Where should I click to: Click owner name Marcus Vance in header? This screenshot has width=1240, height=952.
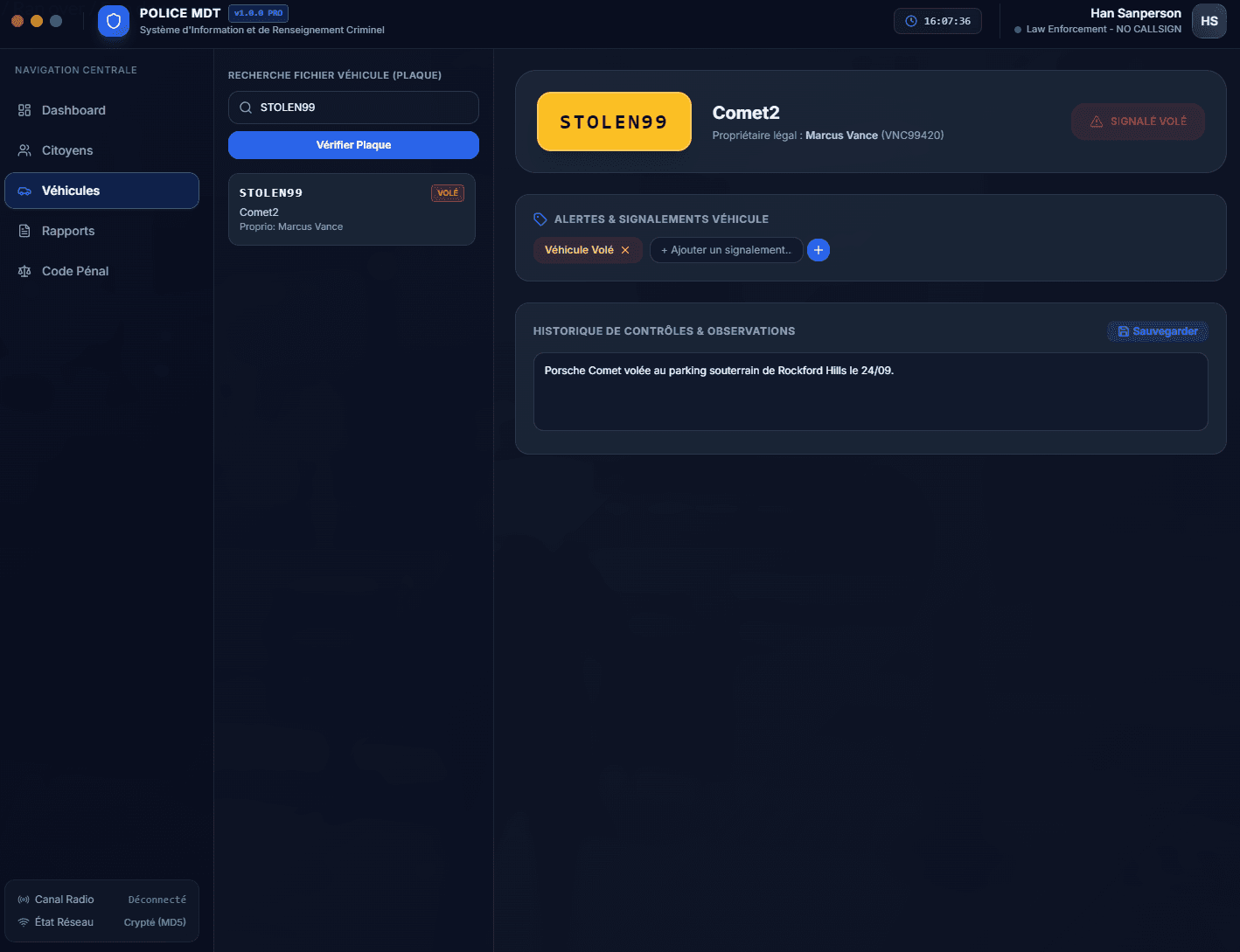841,136
